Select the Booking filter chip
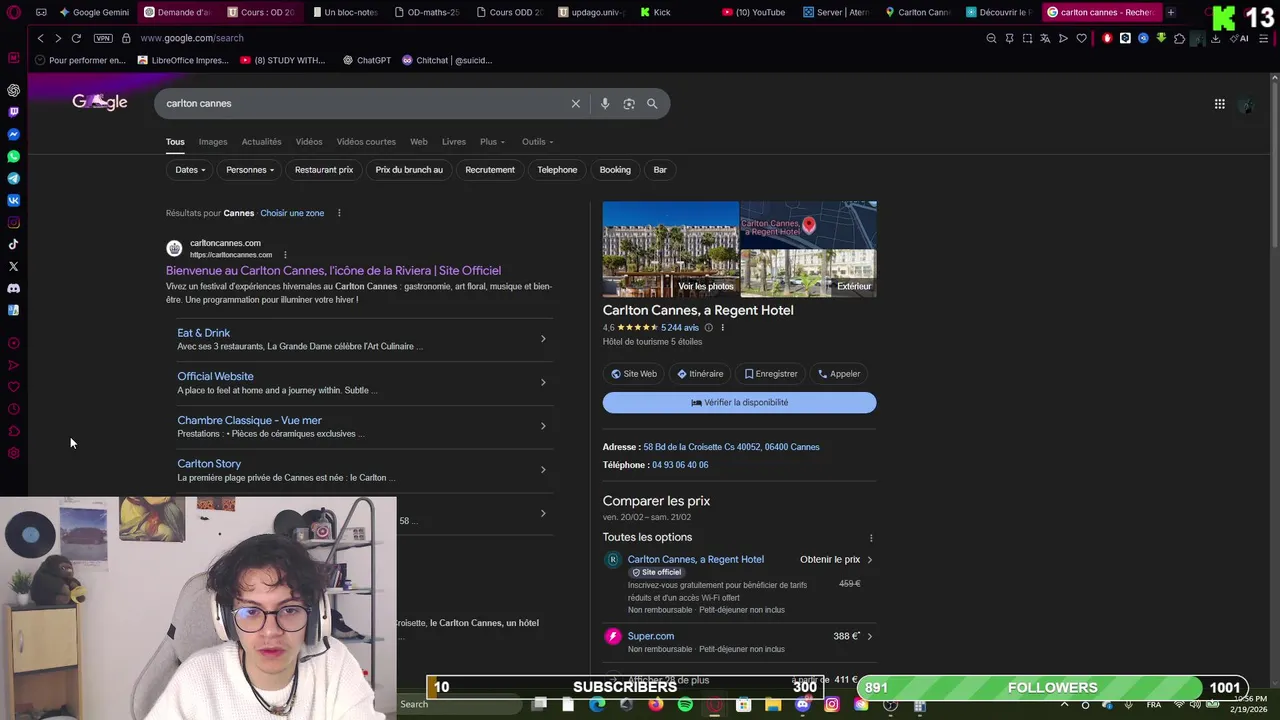This screenshot has width=1280, height=720. point(615,170)
